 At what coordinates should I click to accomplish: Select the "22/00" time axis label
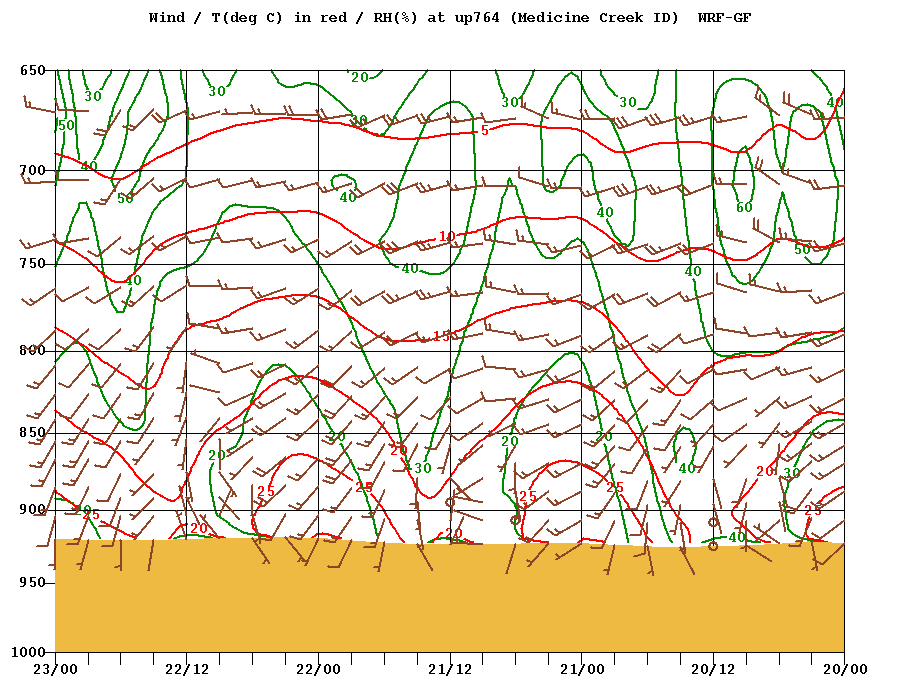point(319,670)
